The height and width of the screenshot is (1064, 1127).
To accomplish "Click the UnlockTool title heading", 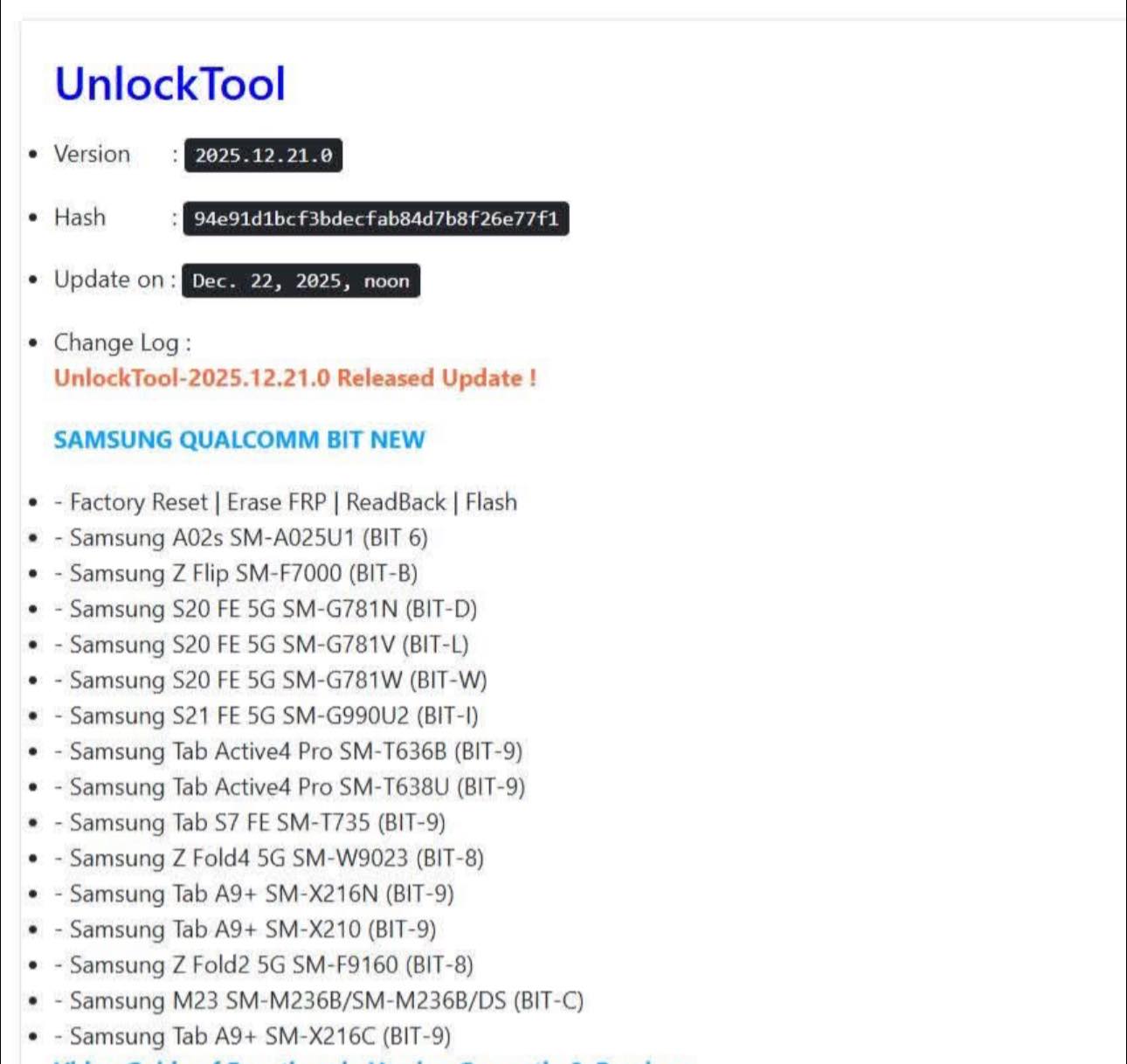I will coord(170,84).
